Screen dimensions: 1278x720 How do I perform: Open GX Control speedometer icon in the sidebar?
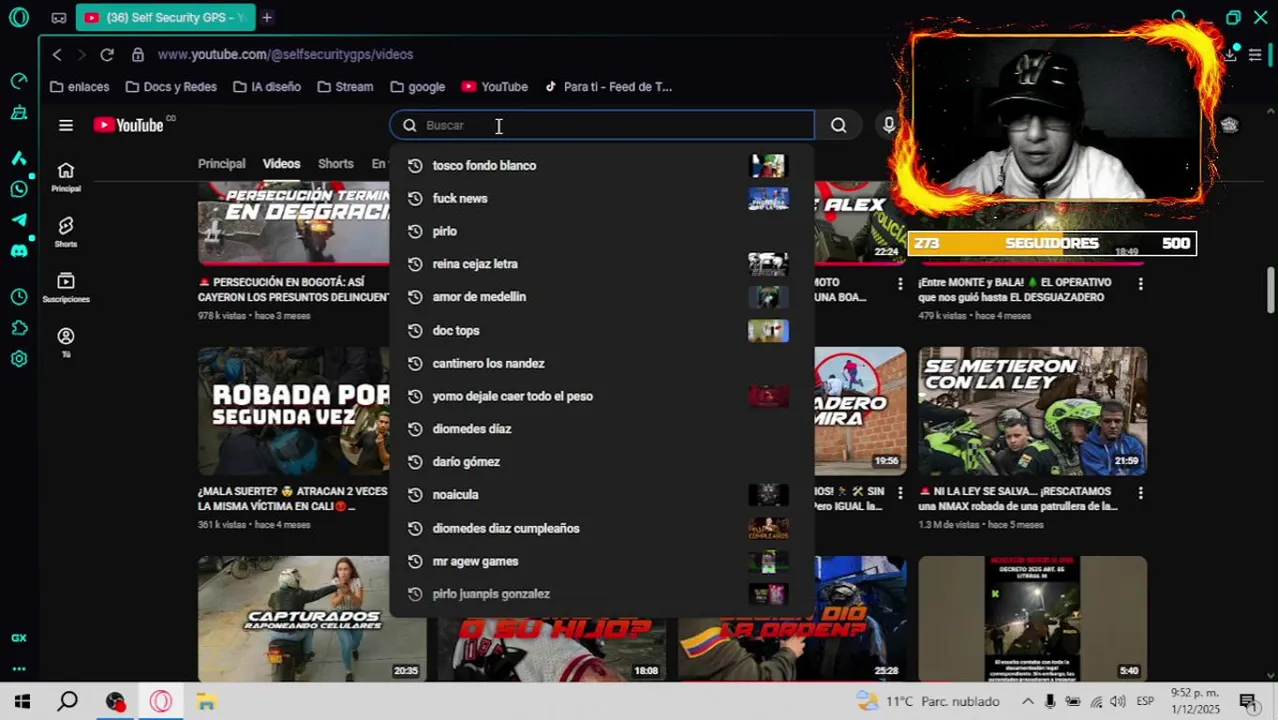18,80
